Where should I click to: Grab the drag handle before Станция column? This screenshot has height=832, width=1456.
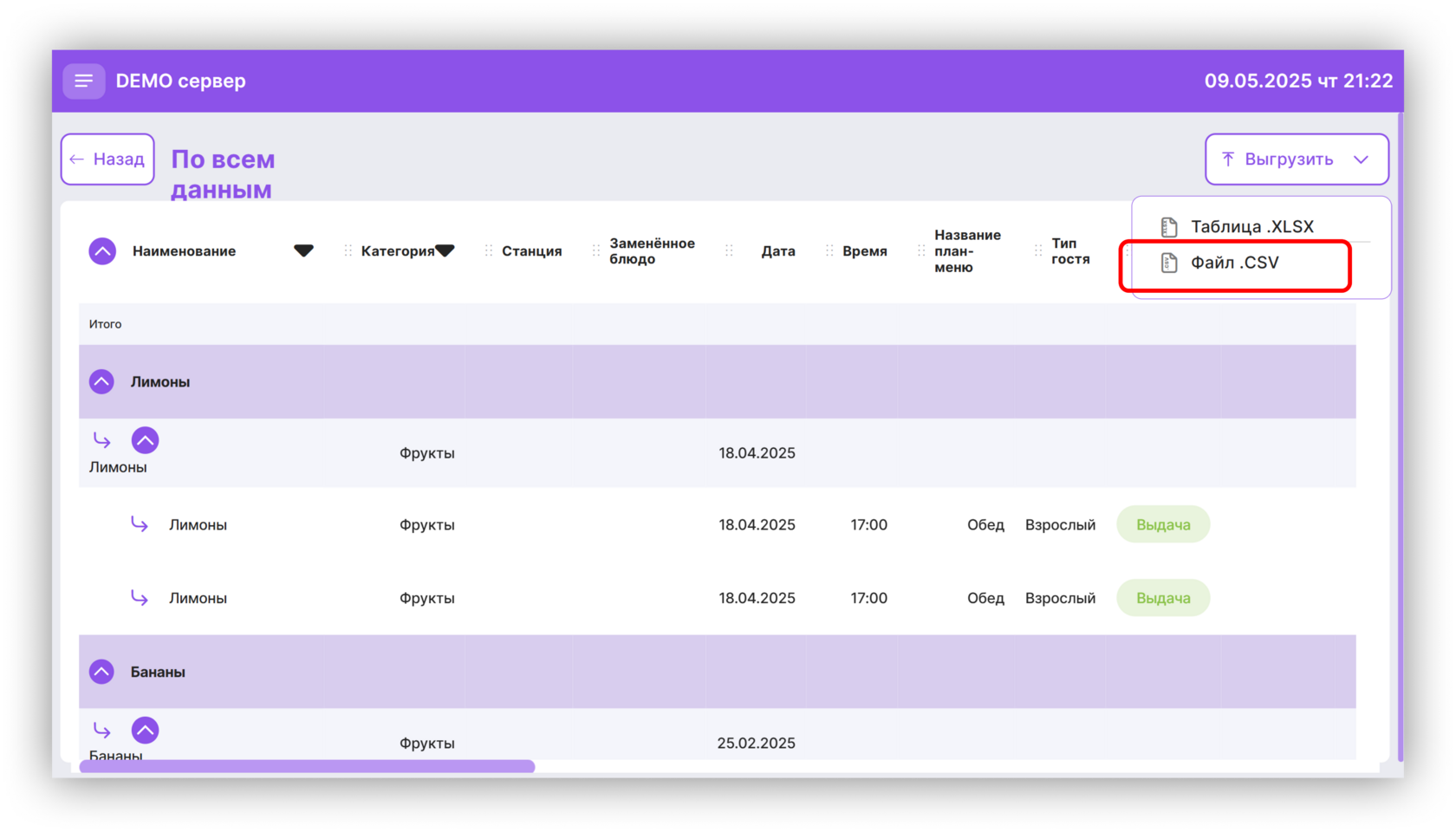[489, 251]
